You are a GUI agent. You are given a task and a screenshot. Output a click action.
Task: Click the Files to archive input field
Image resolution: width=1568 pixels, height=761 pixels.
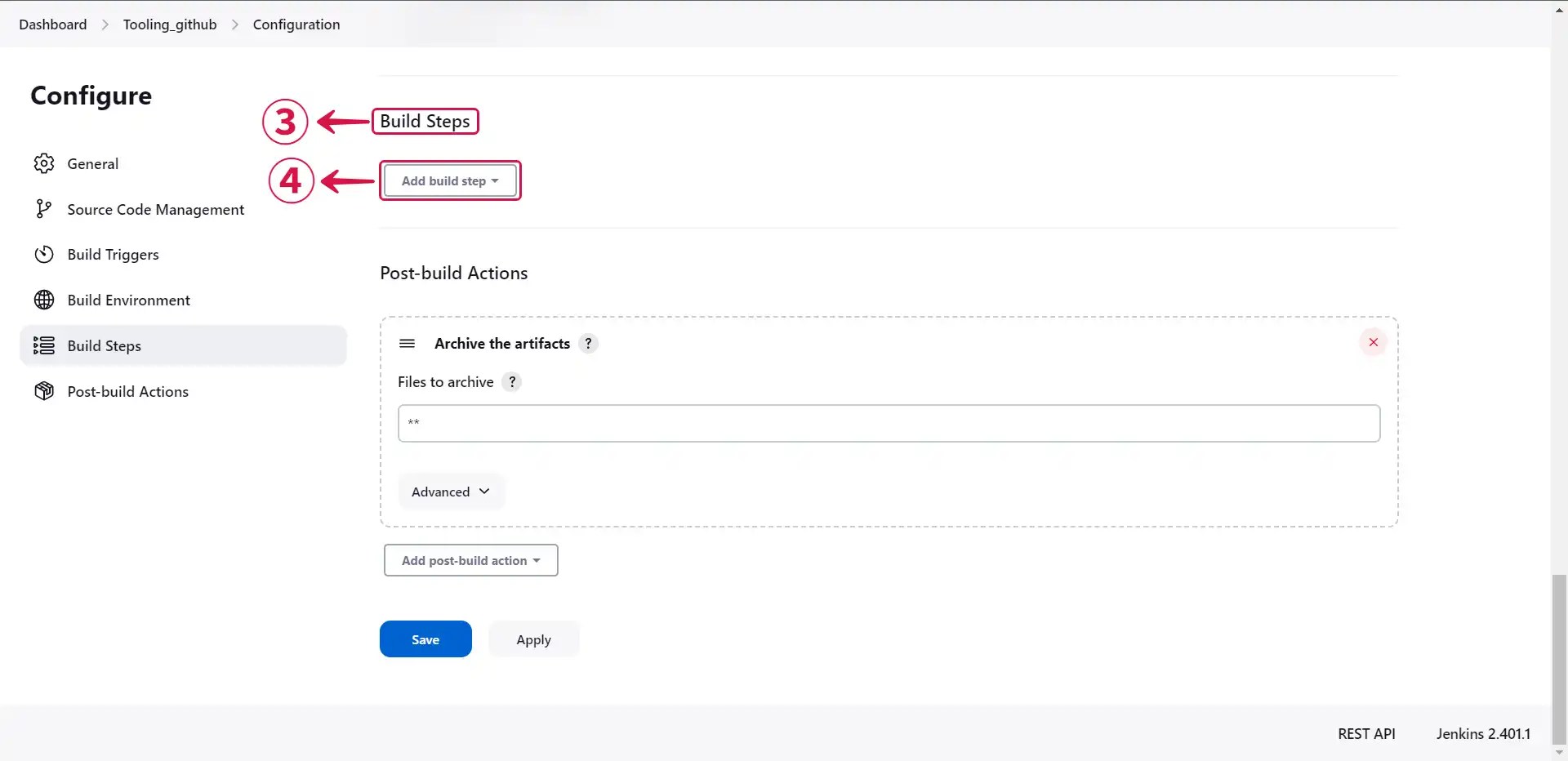888,423
